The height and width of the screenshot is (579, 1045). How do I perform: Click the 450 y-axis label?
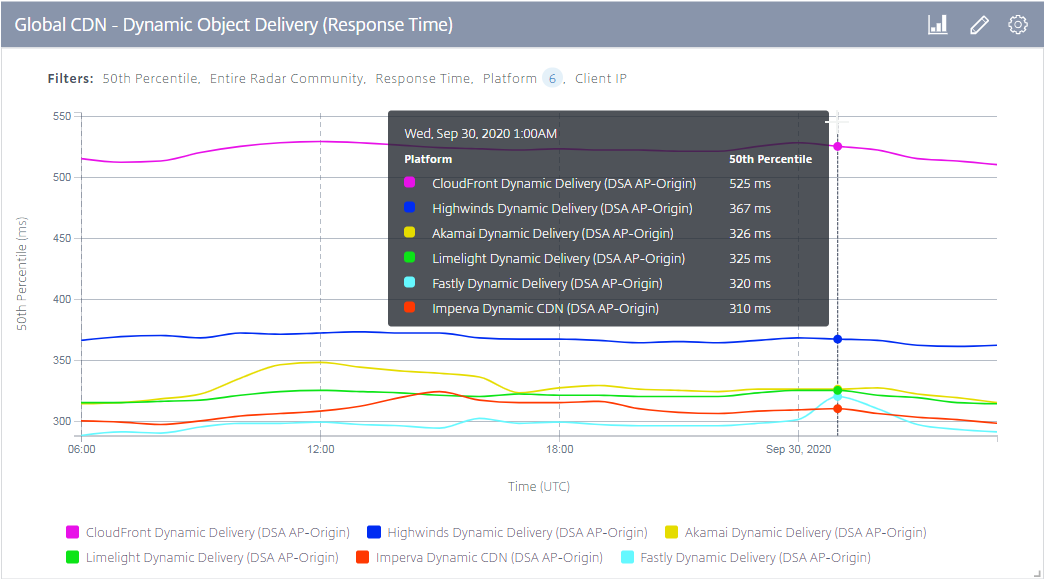point(62,238)
